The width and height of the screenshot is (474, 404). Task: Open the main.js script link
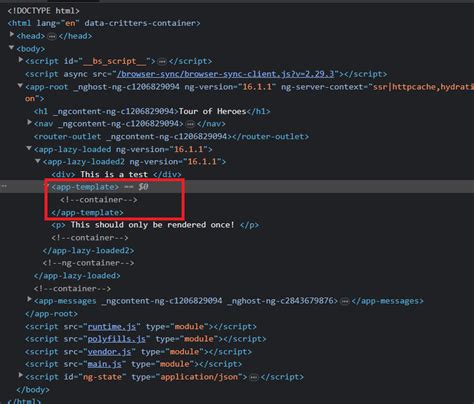(104, 364)
